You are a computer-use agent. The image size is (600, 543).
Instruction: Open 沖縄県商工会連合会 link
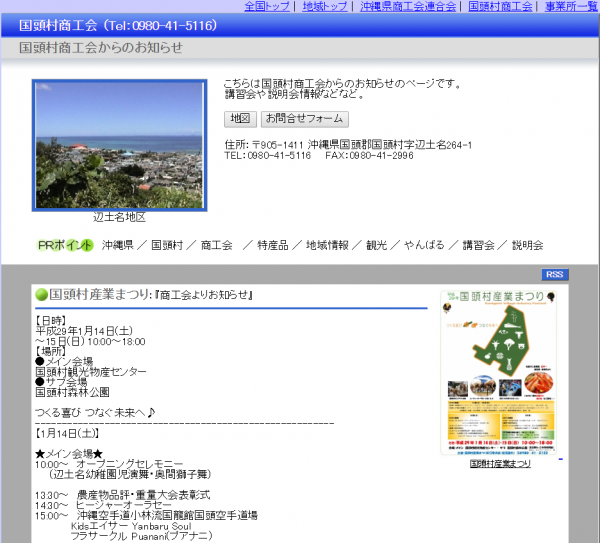point(408,6)
